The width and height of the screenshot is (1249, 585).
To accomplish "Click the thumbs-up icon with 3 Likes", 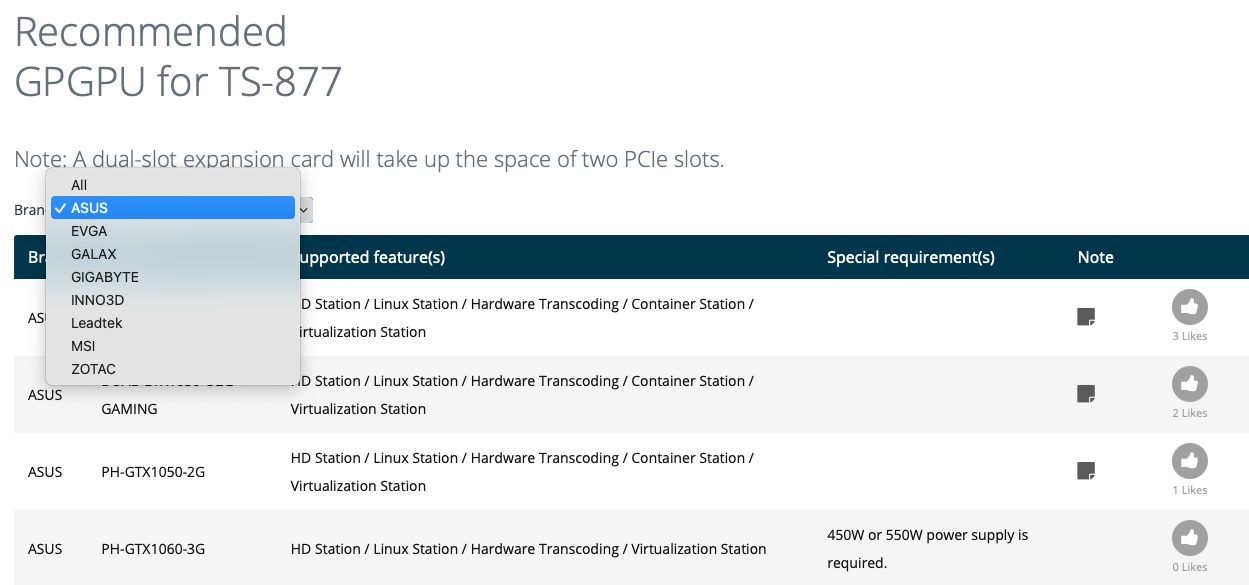I will click(1189, 307).
